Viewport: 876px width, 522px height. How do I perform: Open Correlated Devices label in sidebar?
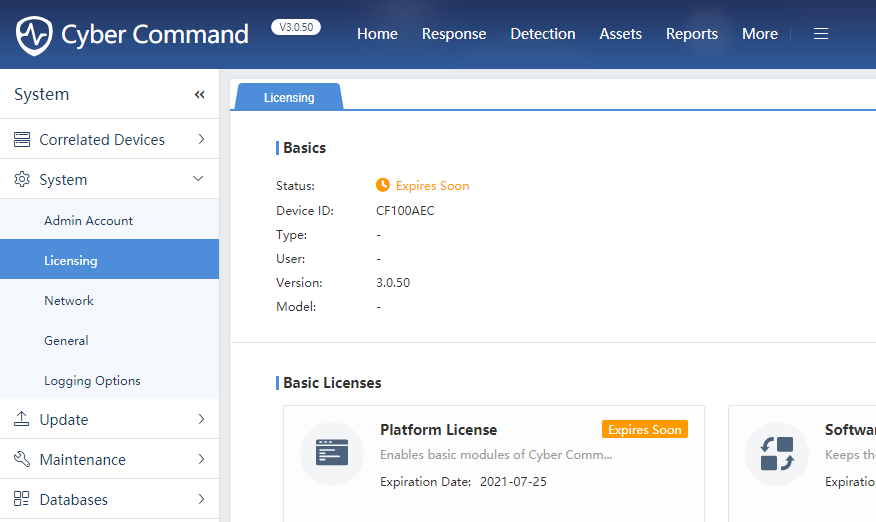click(102, 140)
